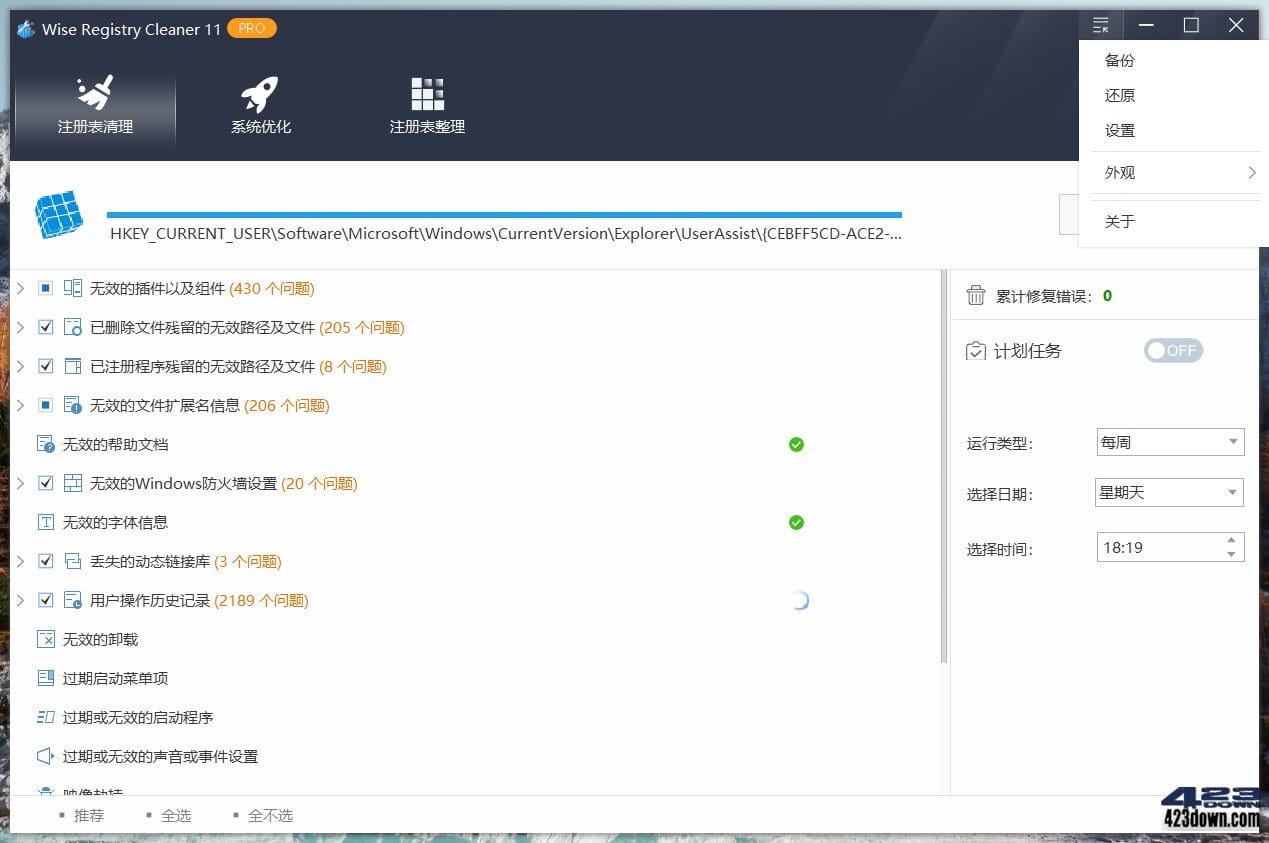Click the (2189 个问题) issue count
Screen dimensions: 1269x843
coord(261,600)
